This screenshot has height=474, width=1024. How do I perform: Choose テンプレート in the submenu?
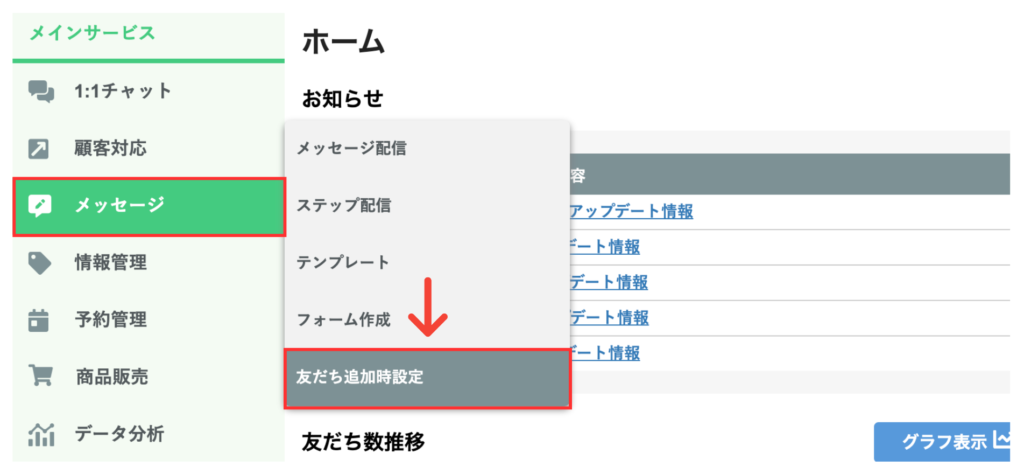click(x=343, y=263)
